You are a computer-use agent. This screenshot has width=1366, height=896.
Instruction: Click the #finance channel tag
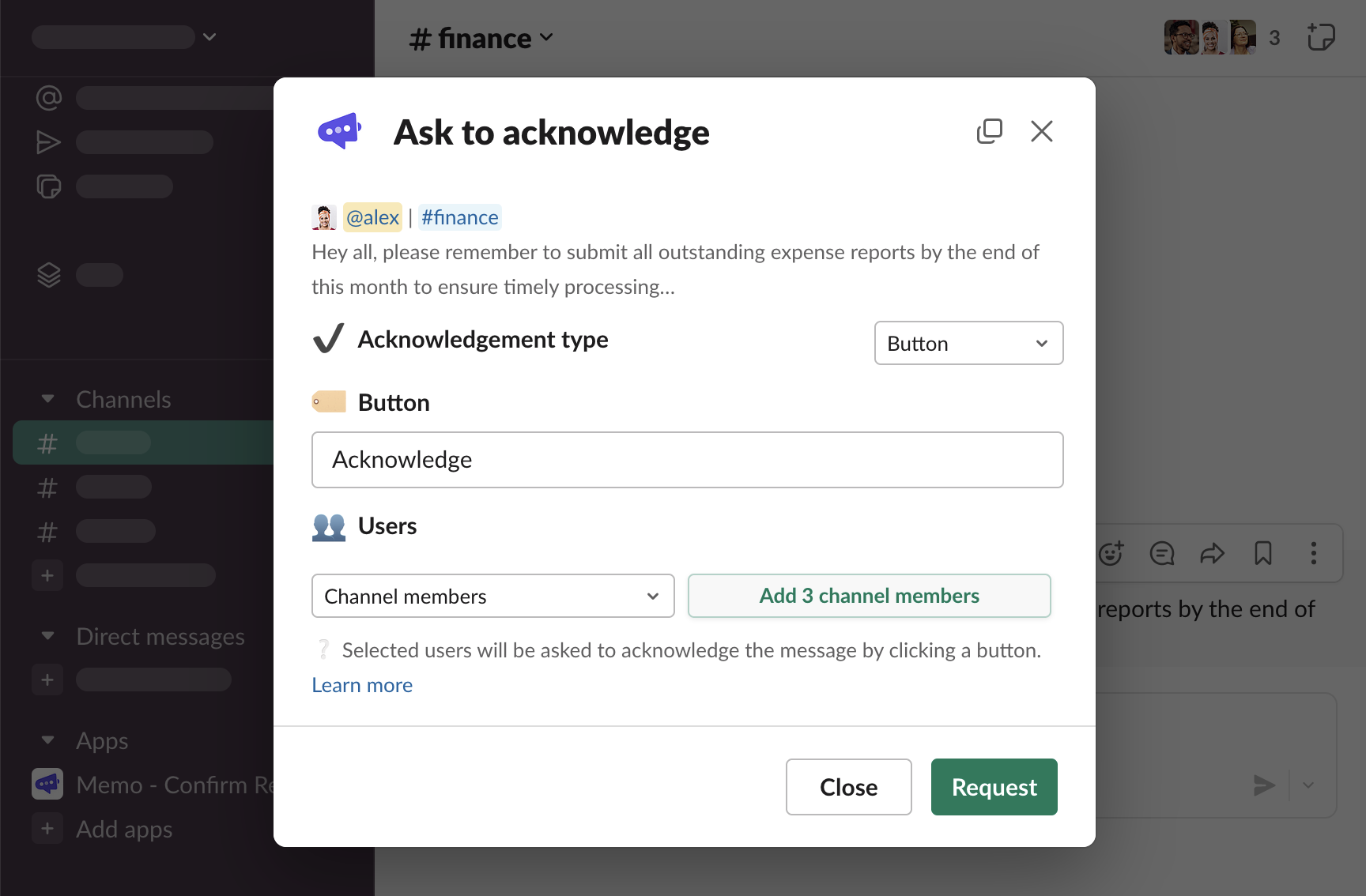[x=459, y=217]
